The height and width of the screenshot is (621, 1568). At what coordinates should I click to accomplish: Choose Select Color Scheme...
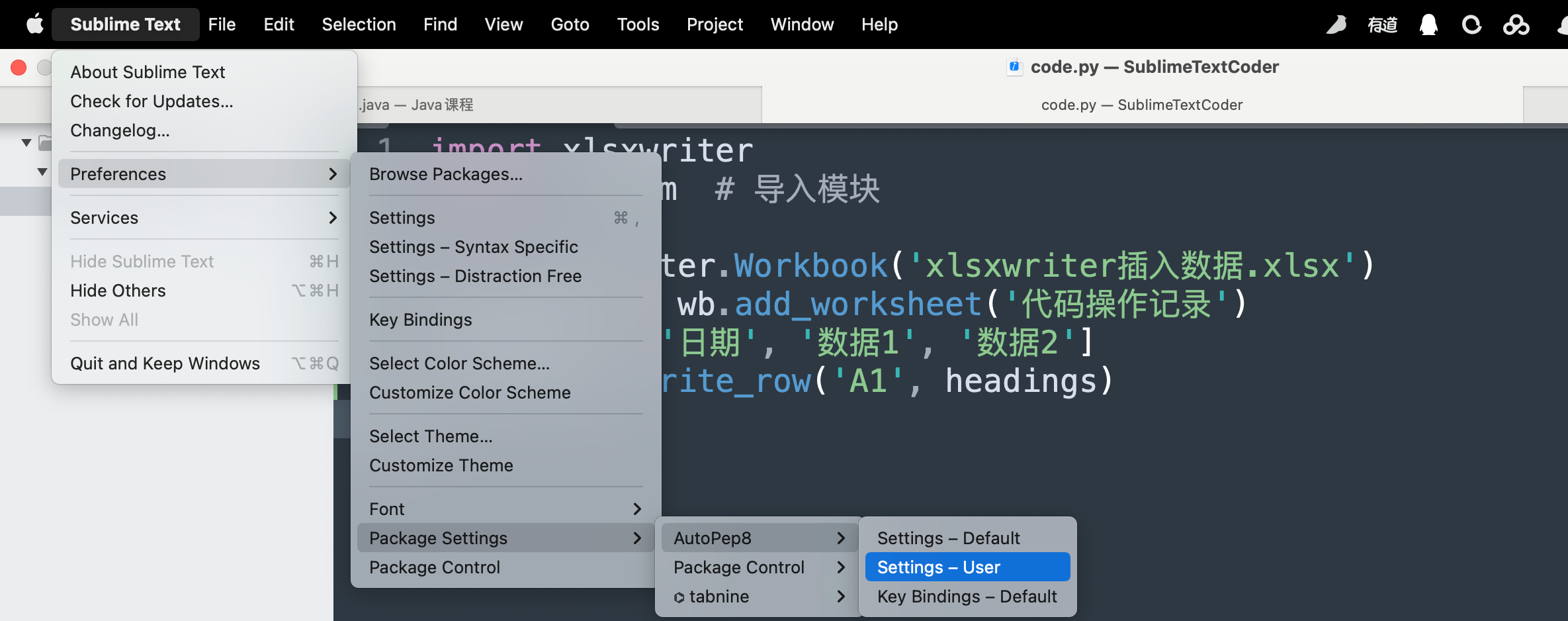(505, 363)
